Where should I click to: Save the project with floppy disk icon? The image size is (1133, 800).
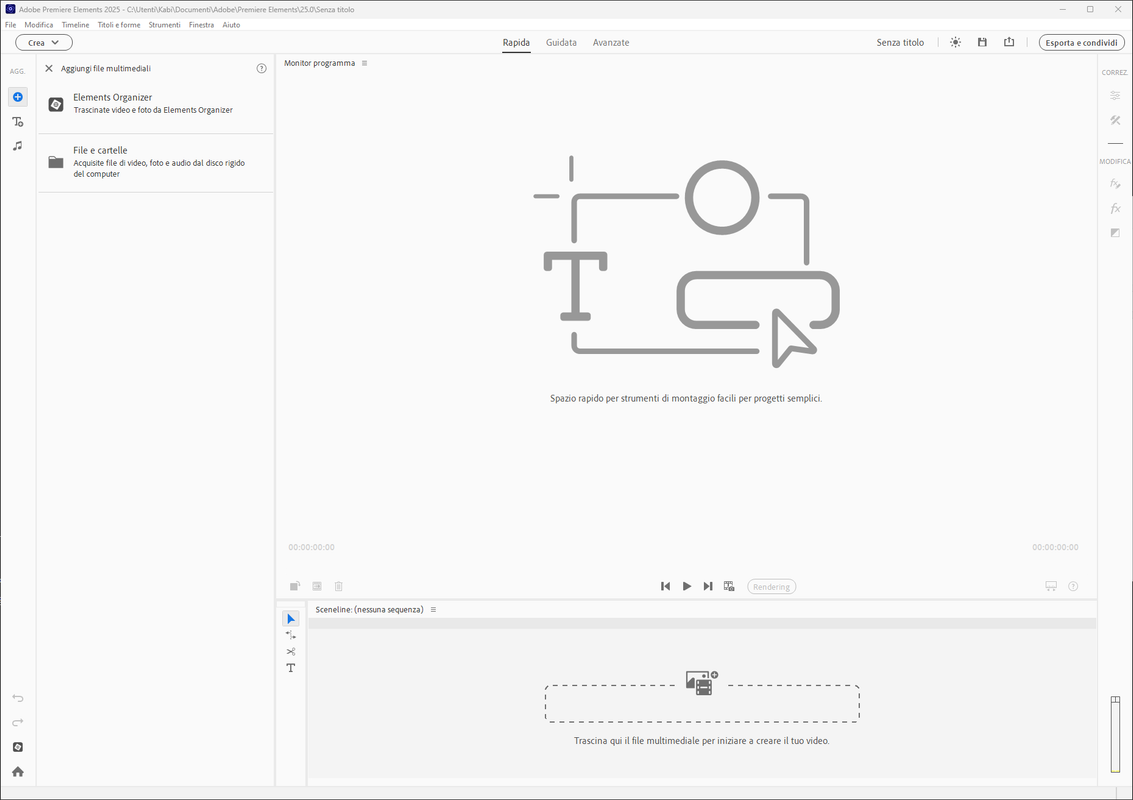(982, 43)
